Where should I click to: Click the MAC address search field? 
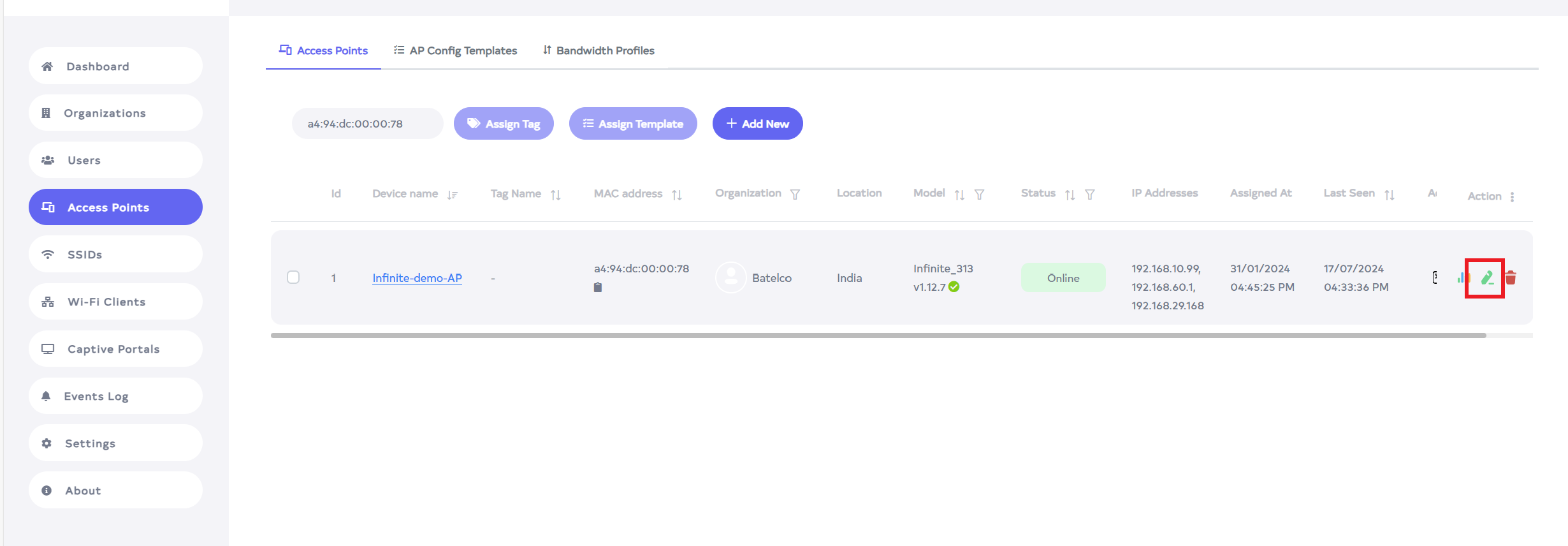coord(367,124)
